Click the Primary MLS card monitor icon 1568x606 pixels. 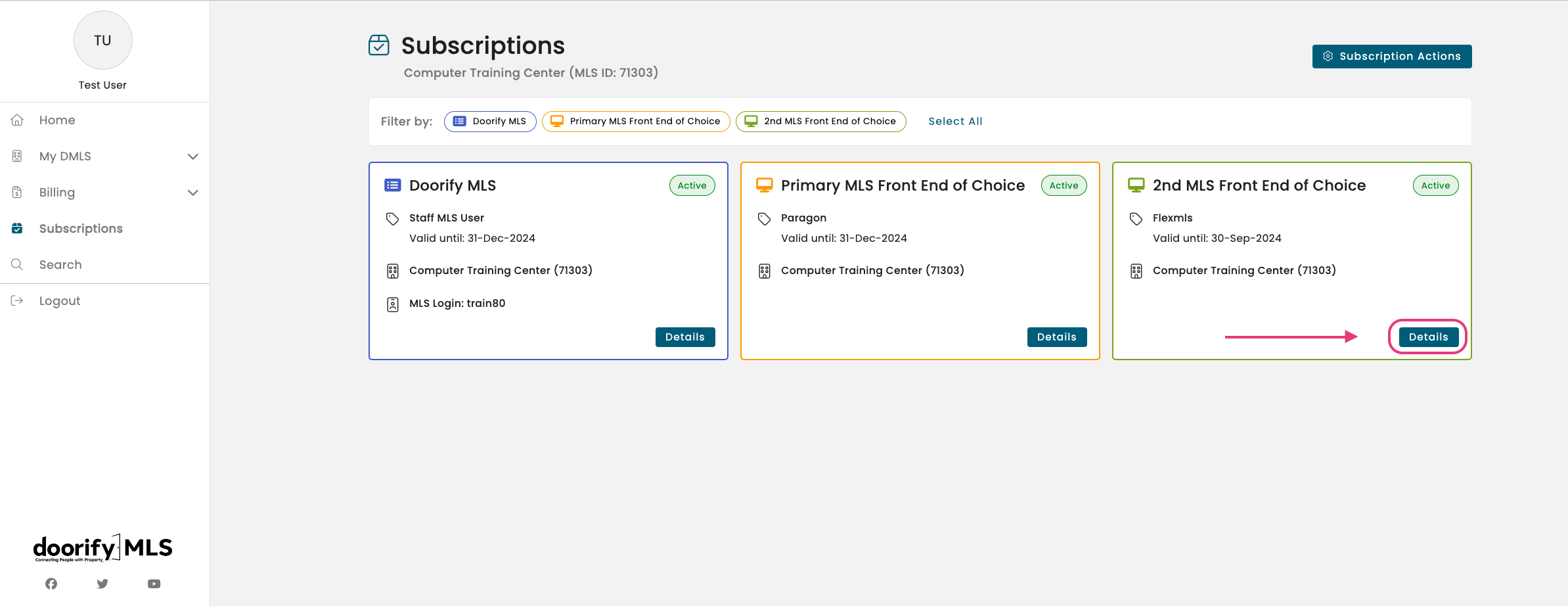(765, 185)
